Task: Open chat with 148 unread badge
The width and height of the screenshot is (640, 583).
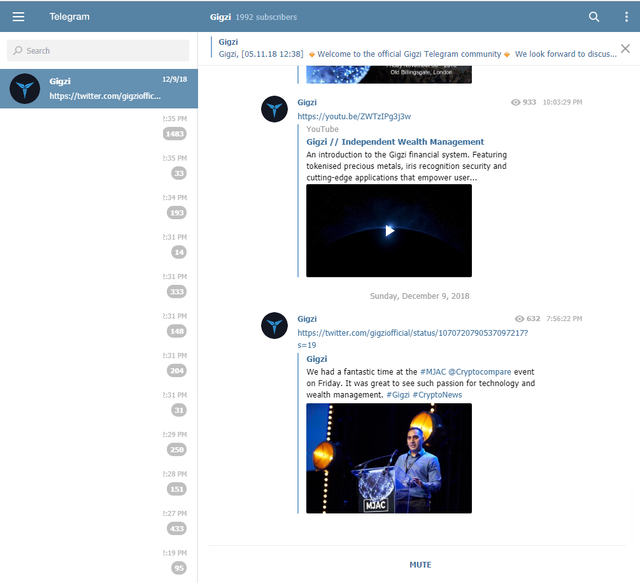Action: click(x=99, y=326)
